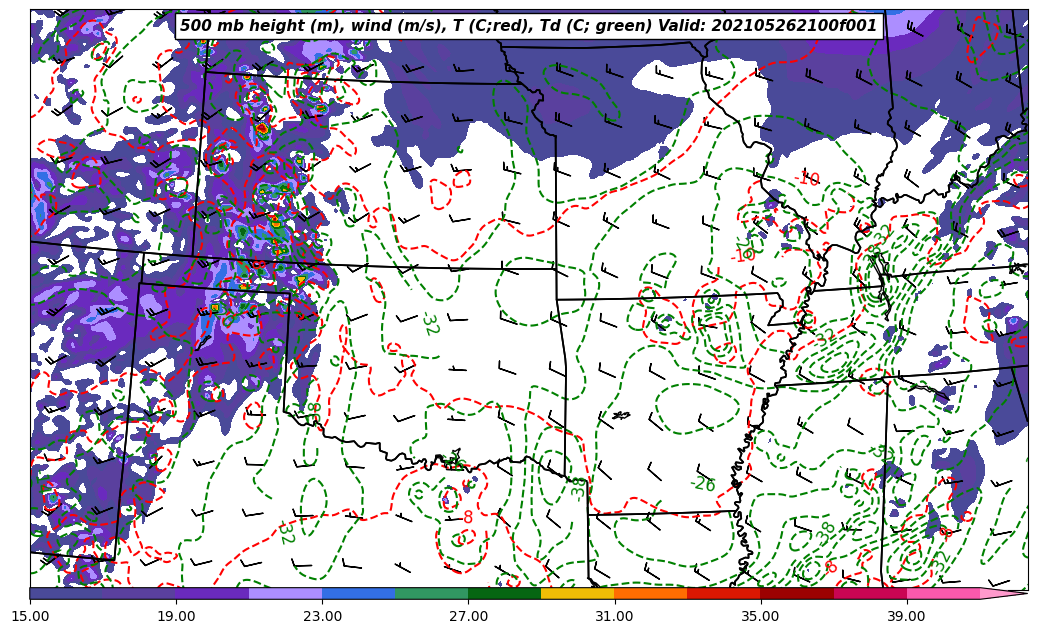Click the 35.00 colorbar tick label
This screenshot has width=1037, height=633.
tap(760, 616)
